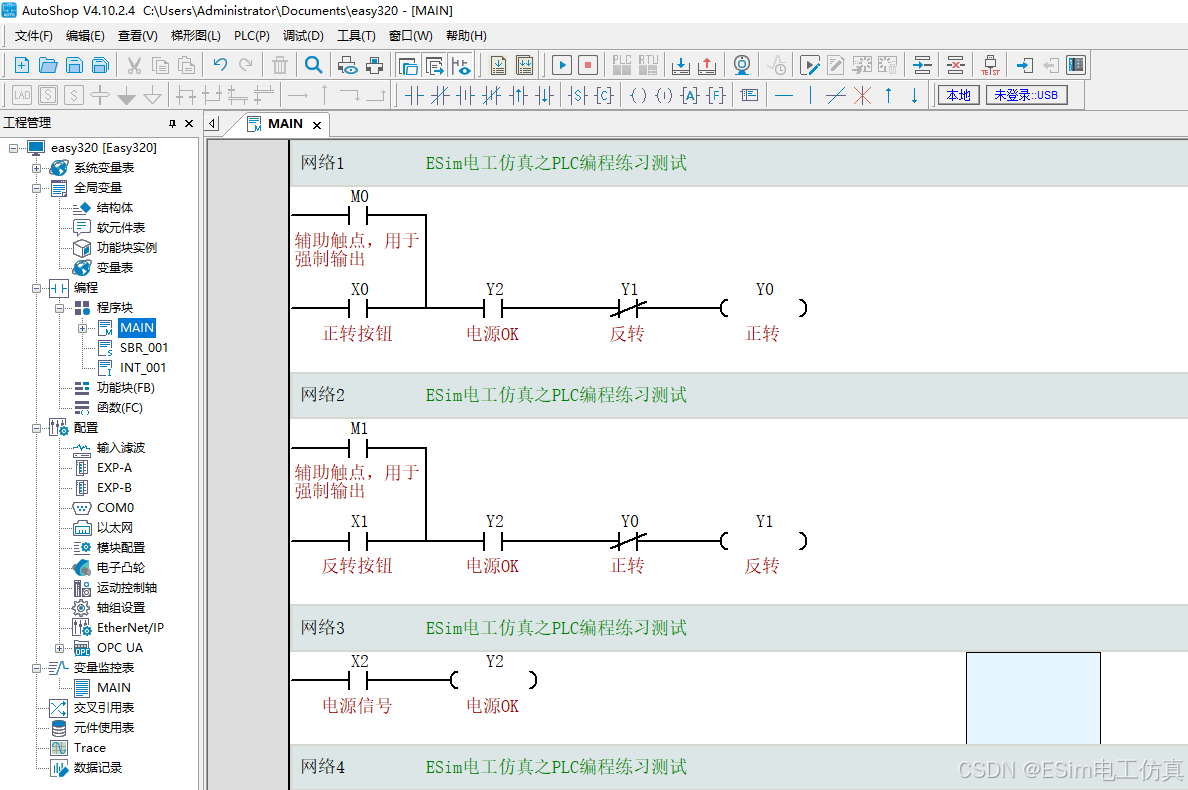Click the red delete-line cross icon
The width and height of the screenshot is (1188, 790).
[862, 95]
